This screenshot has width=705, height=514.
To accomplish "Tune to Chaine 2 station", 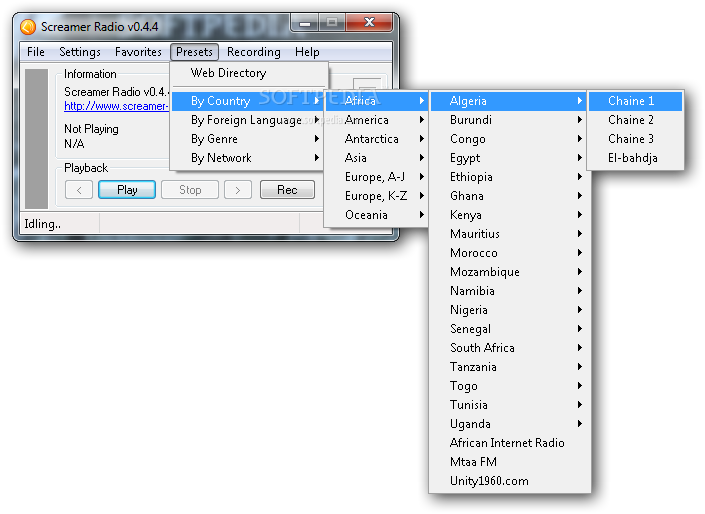I will click(x=635, y=120).
